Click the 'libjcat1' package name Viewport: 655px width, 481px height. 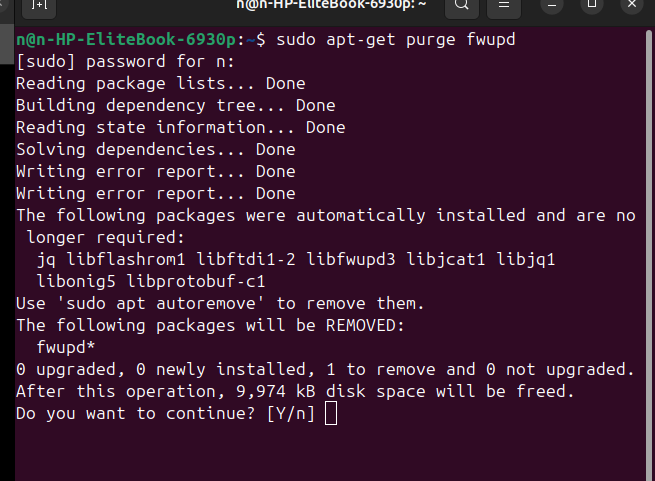click(x=446, y=260)
